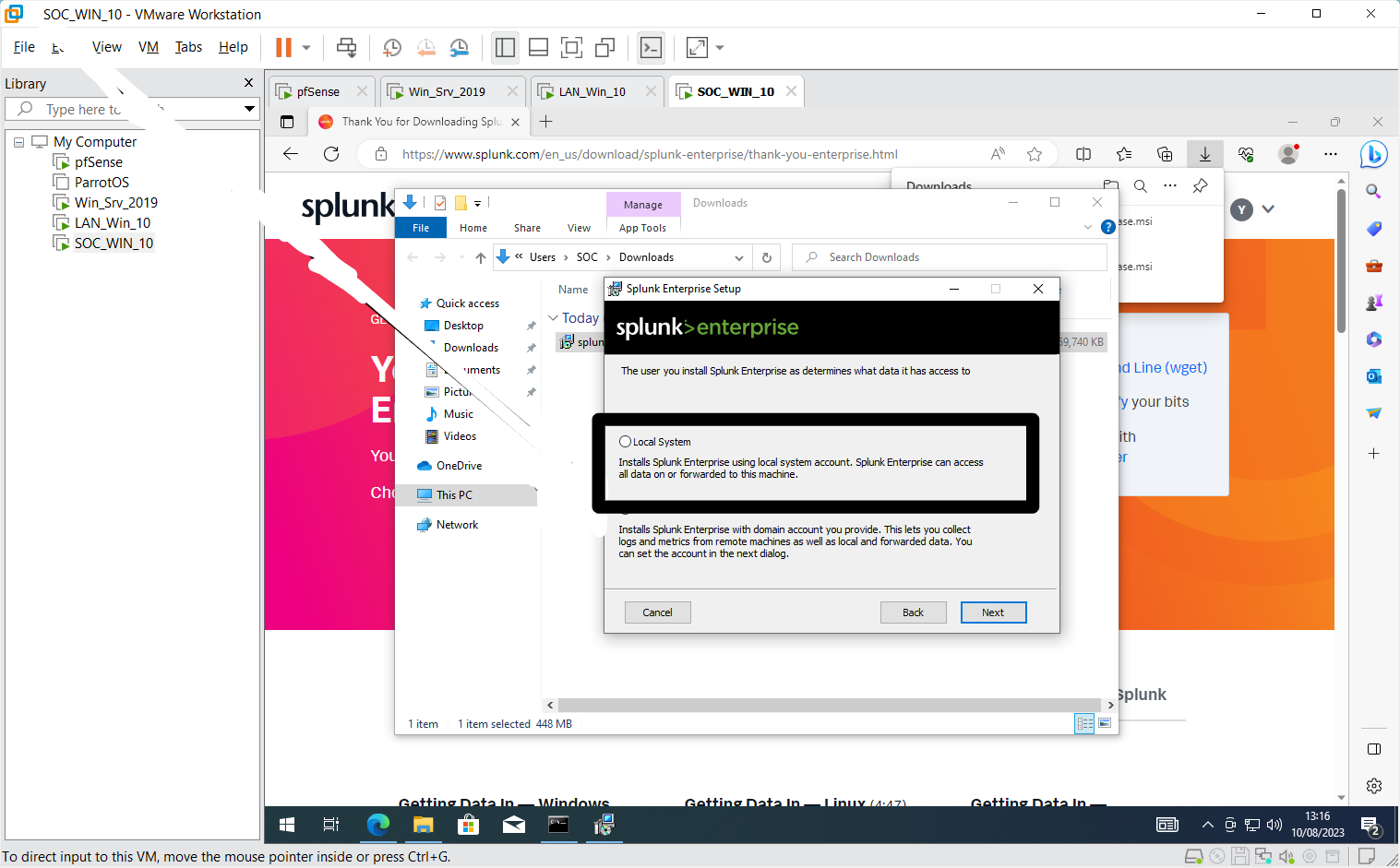Click Next in Splunk Enterprise Setup

[993, 612]
